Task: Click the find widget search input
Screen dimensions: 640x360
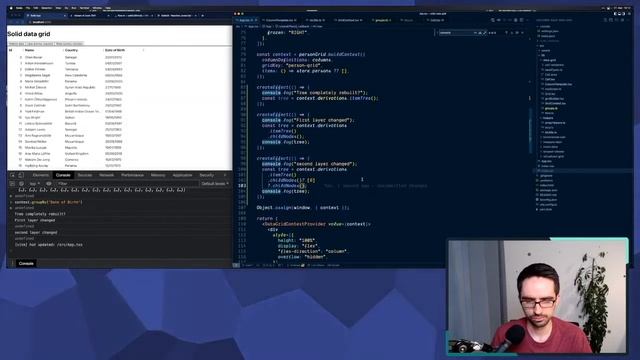Action: point(456,33)
